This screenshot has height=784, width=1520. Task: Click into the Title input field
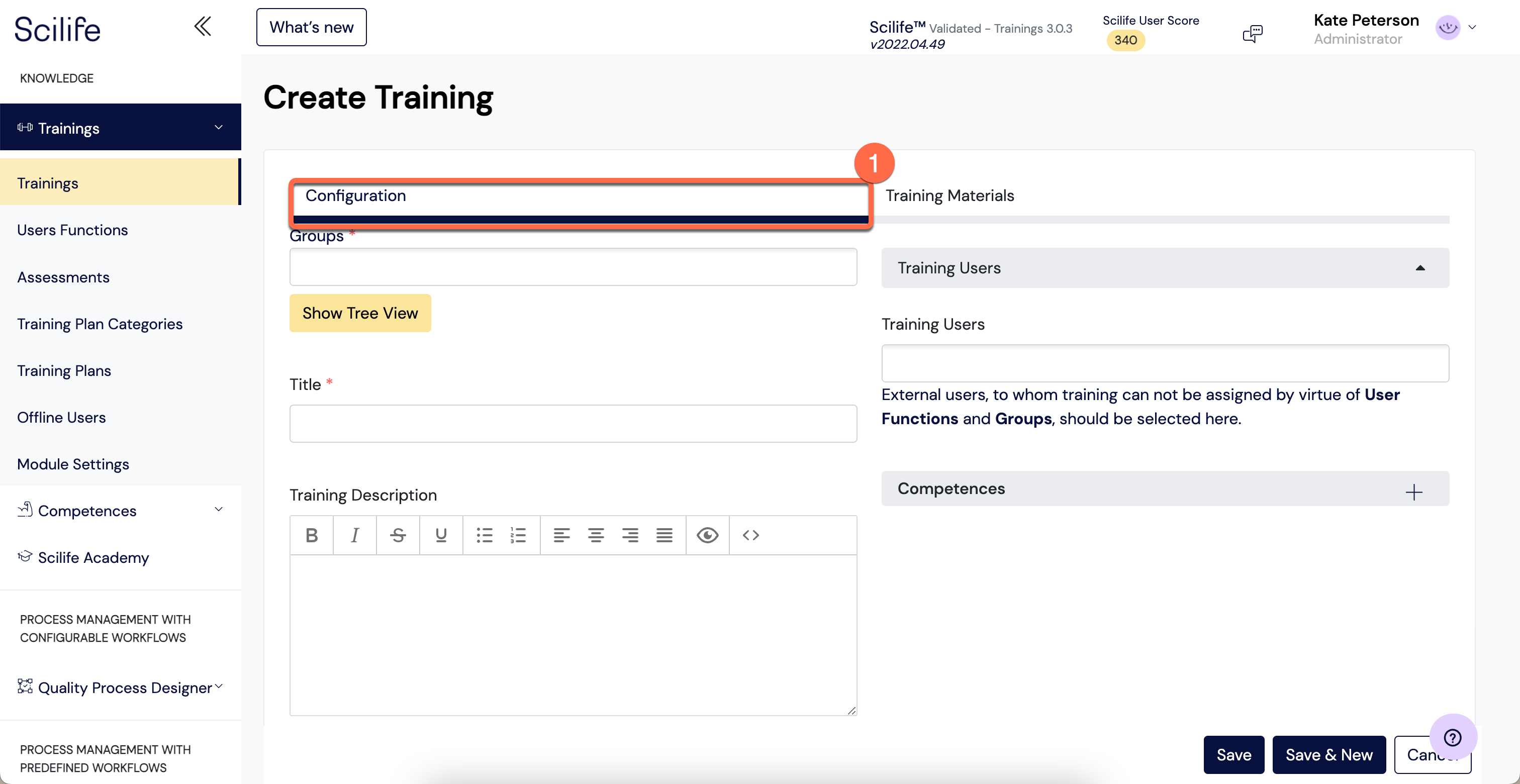(x=573, y=424)
